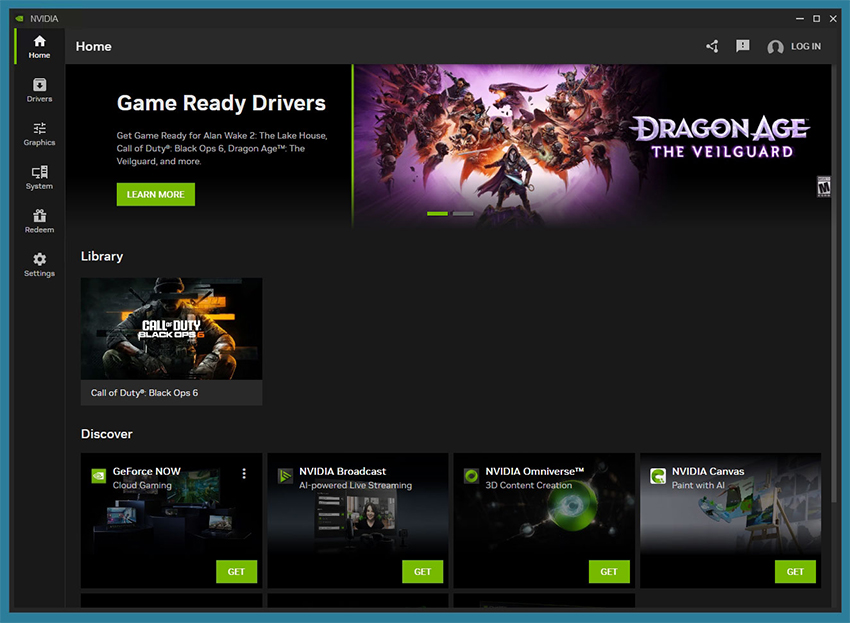Viewport: 850px width, 623px height.
Task: Open the System sidebar section
Action: pos(39,177)
